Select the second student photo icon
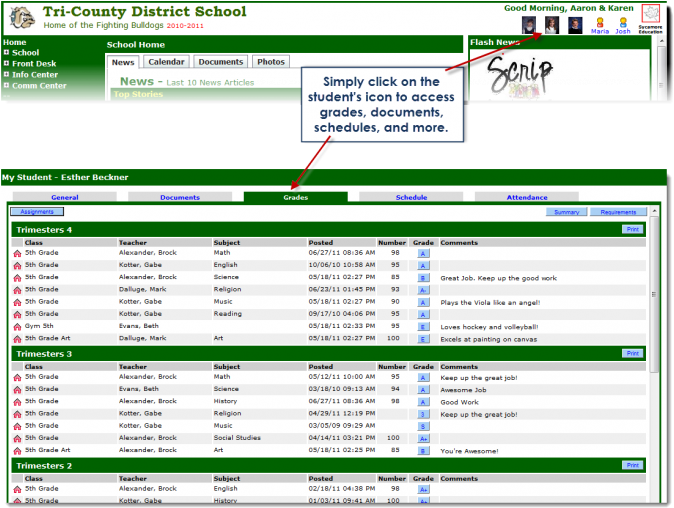The height and width of the screenshot is (508, 674). [x=552, y=25]
